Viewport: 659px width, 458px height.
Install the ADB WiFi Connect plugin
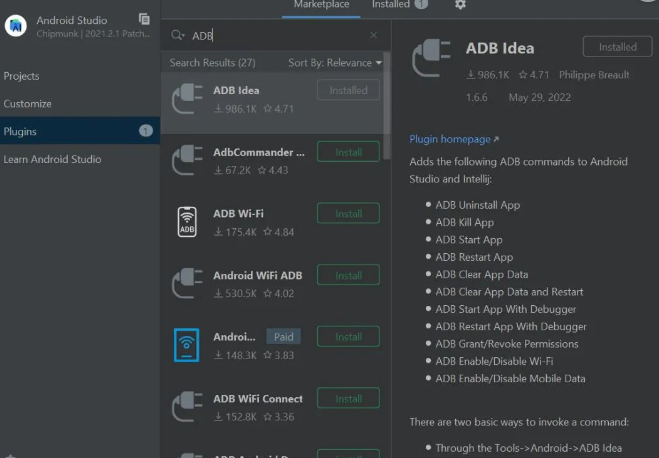(x=348, y=398)
